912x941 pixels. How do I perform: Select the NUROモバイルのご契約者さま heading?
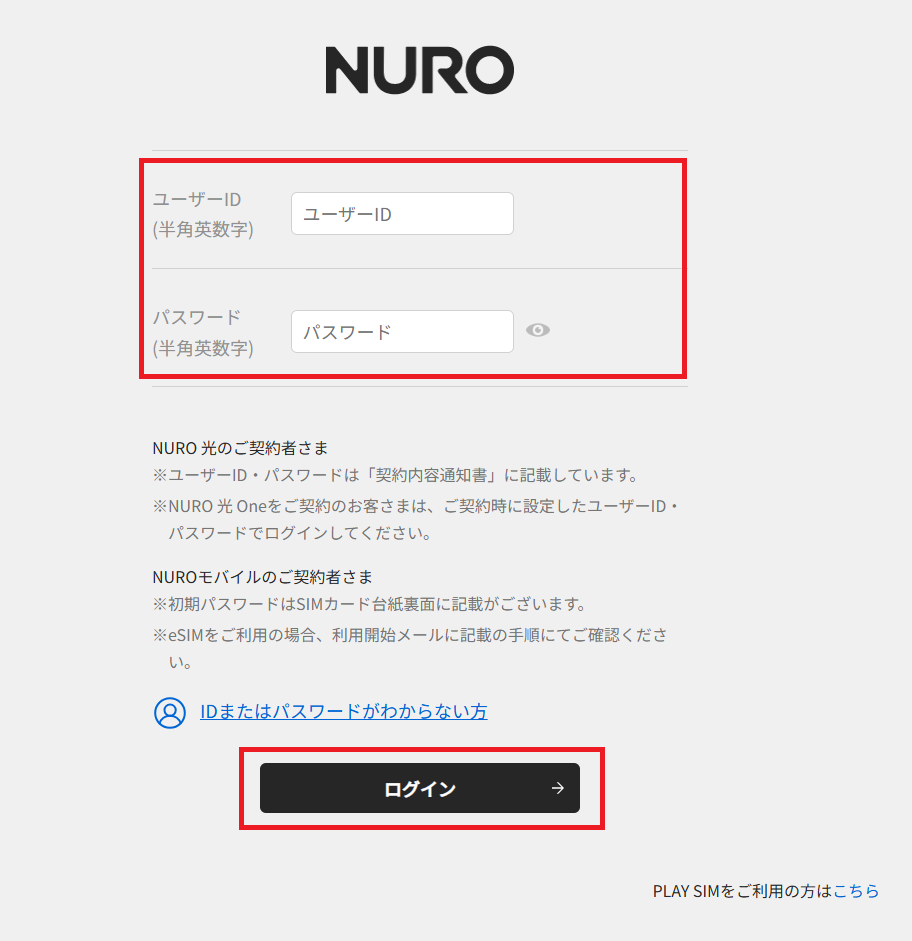coord(262,577)
